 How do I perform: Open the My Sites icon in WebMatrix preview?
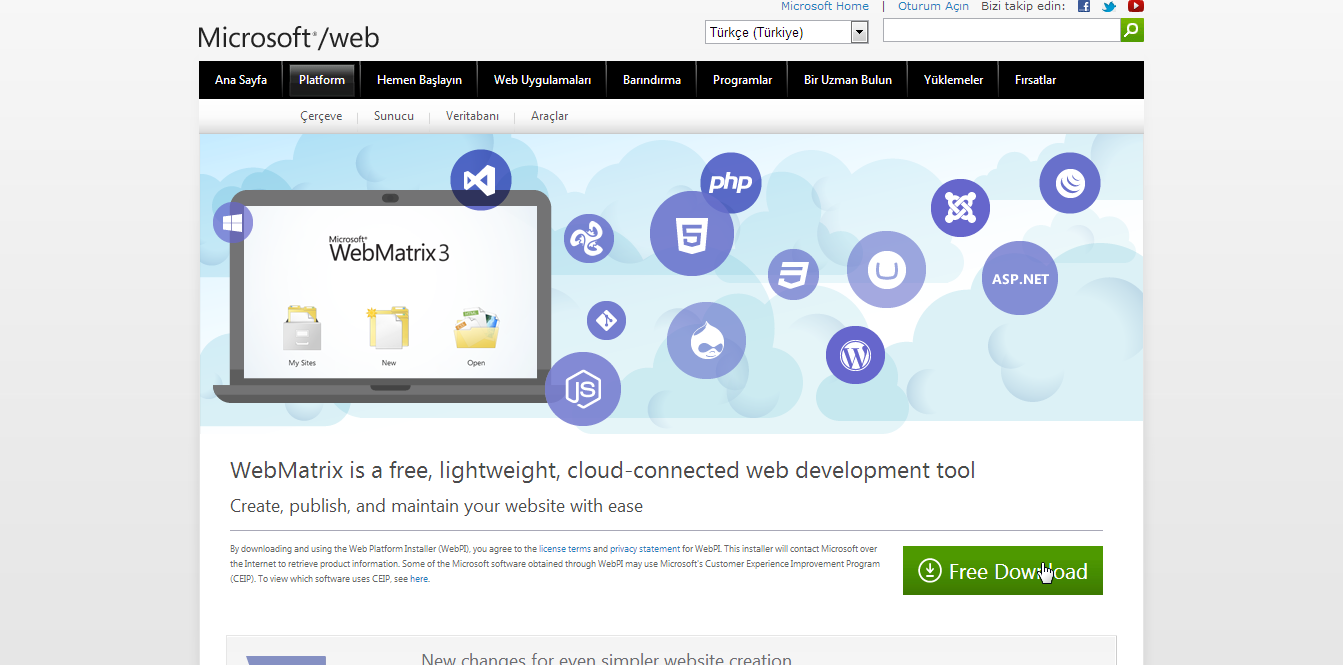[301, 330]
